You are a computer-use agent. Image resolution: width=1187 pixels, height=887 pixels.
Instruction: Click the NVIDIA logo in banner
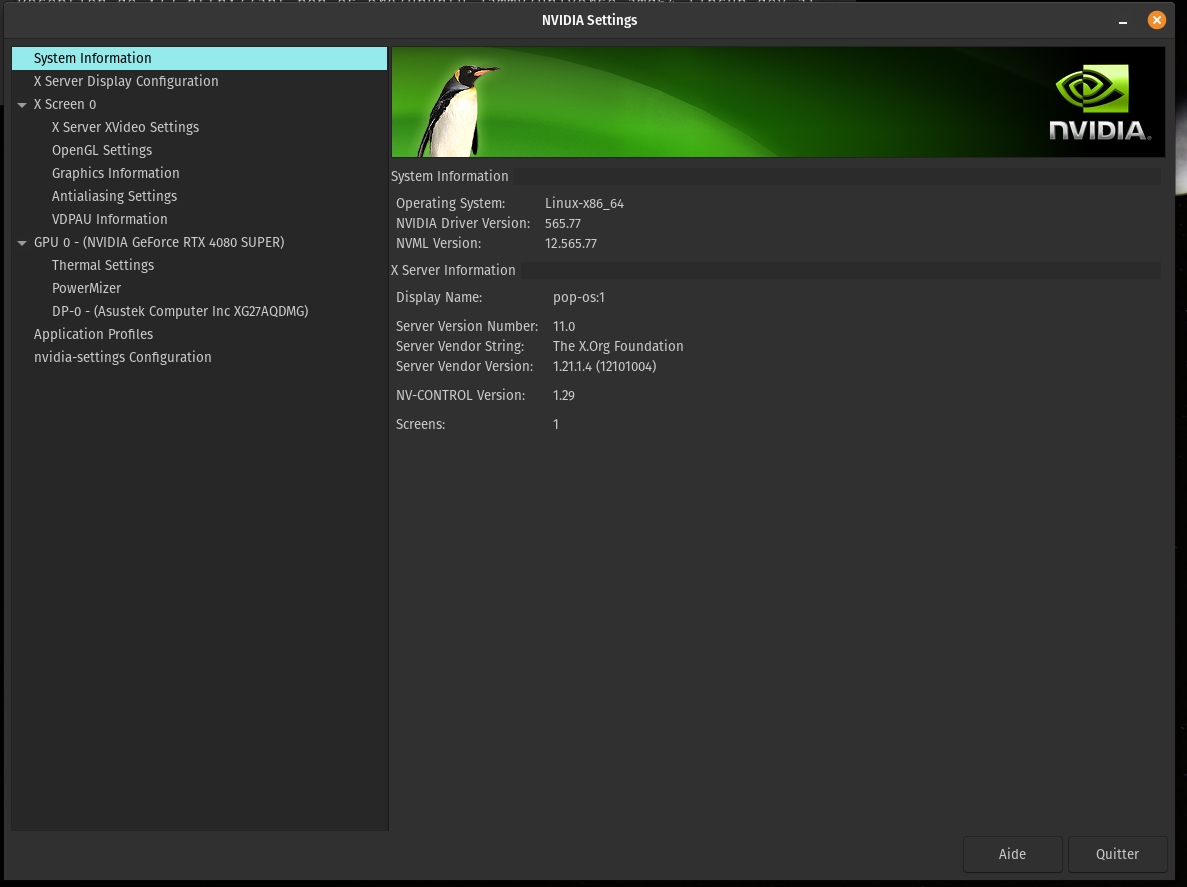[x=1099, y=103]
